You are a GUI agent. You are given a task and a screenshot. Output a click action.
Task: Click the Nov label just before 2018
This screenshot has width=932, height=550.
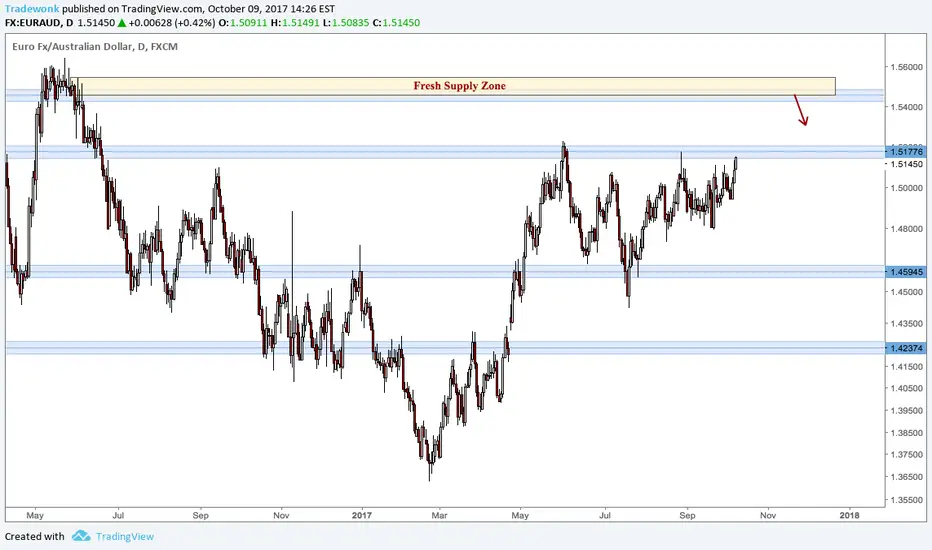click(x=768, y=516)
